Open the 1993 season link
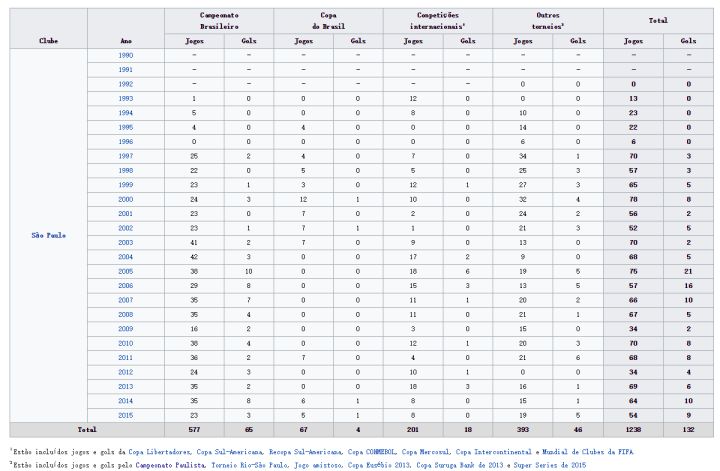 point(125,98)
